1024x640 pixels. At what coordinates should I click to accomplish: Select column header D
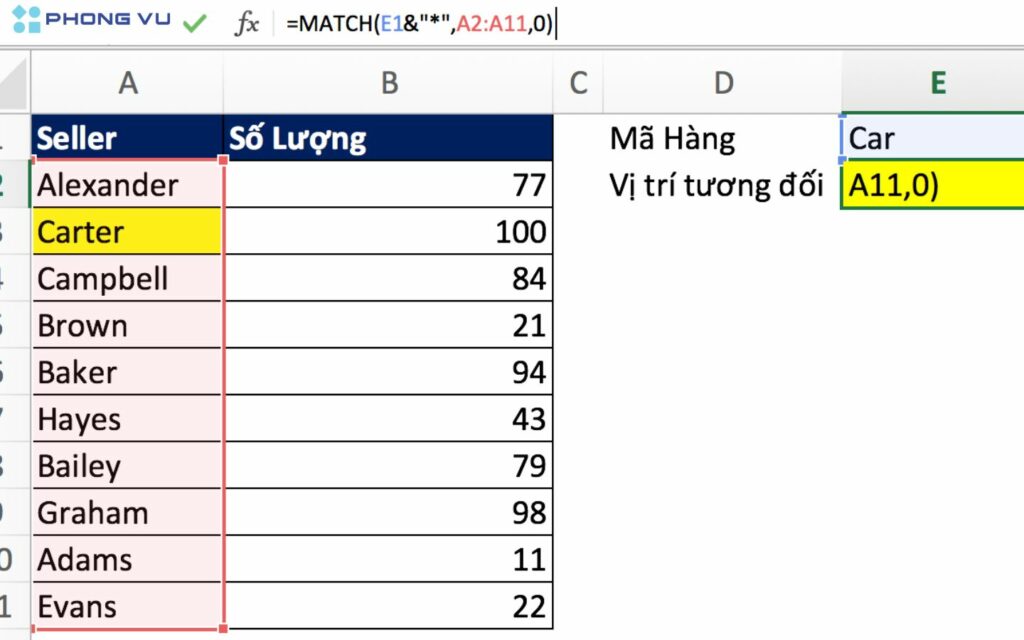723,82
